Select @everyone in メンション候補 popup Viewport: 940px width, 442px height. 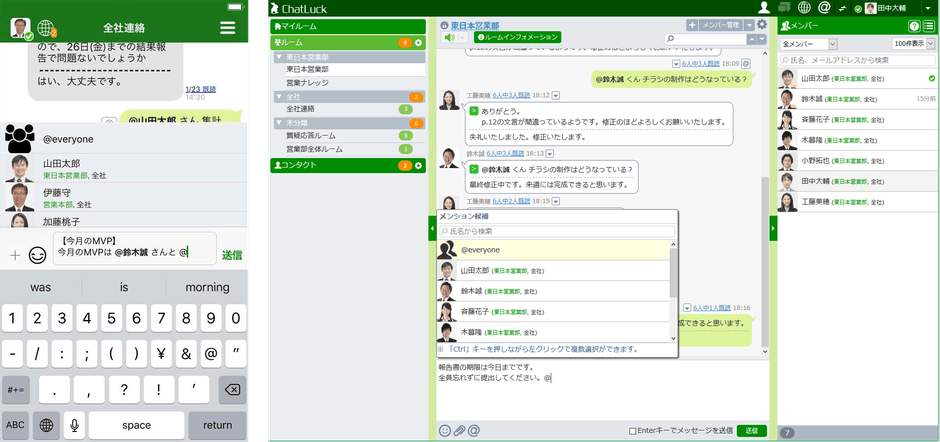(x=553, y=250)
